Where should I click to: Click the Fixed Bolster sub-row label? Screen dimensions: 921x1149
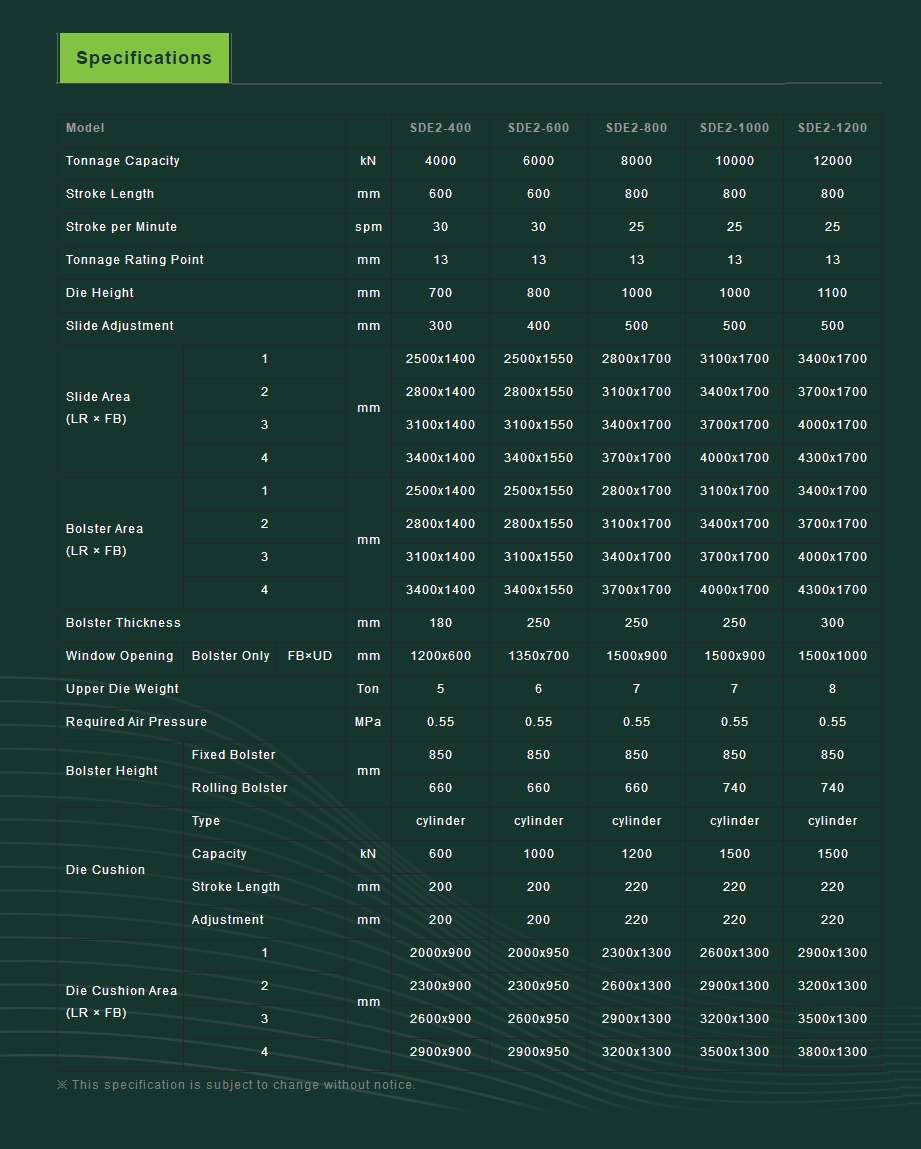(x=233, y=755)
